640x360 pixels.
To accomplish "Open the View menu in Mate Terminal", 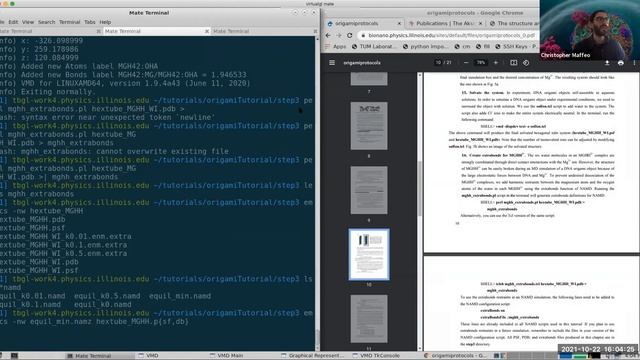I will [x=28, y=22].
